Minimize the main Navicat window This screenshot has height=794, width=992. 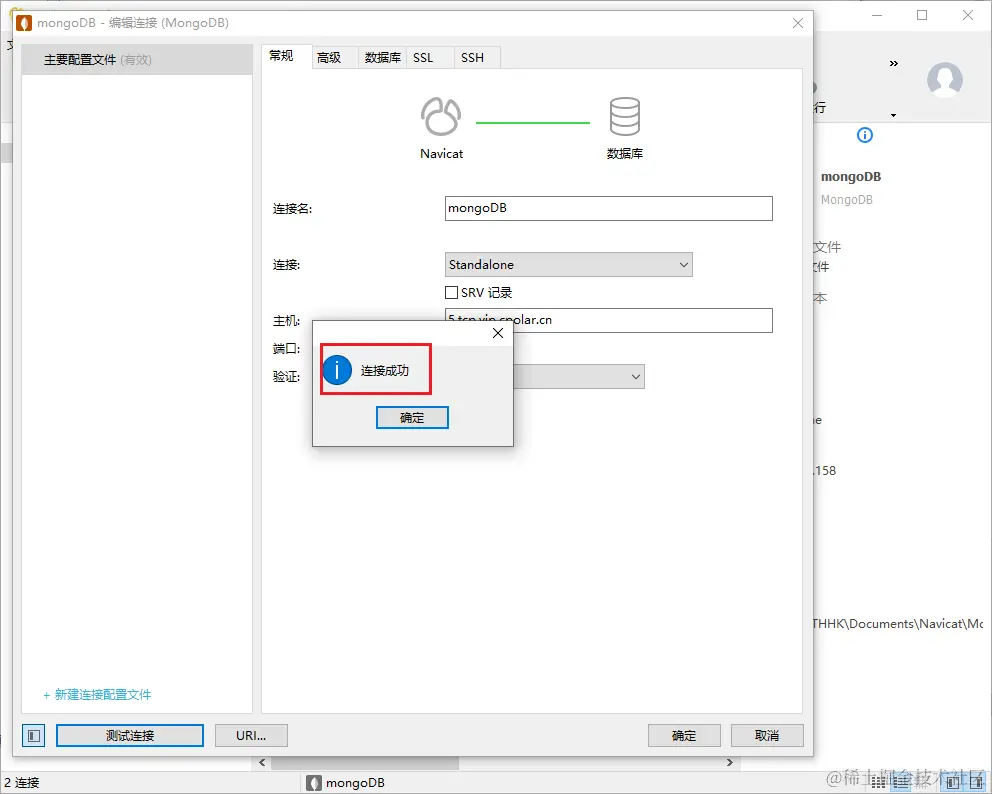click(x=877, y=15)
